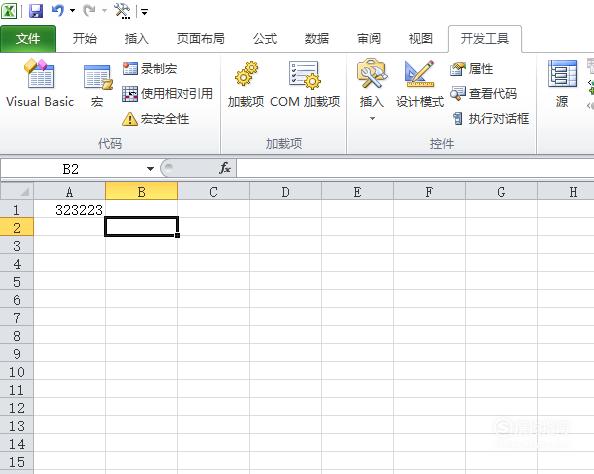Select column A header

pyautogui.click(x=70, y=192)
